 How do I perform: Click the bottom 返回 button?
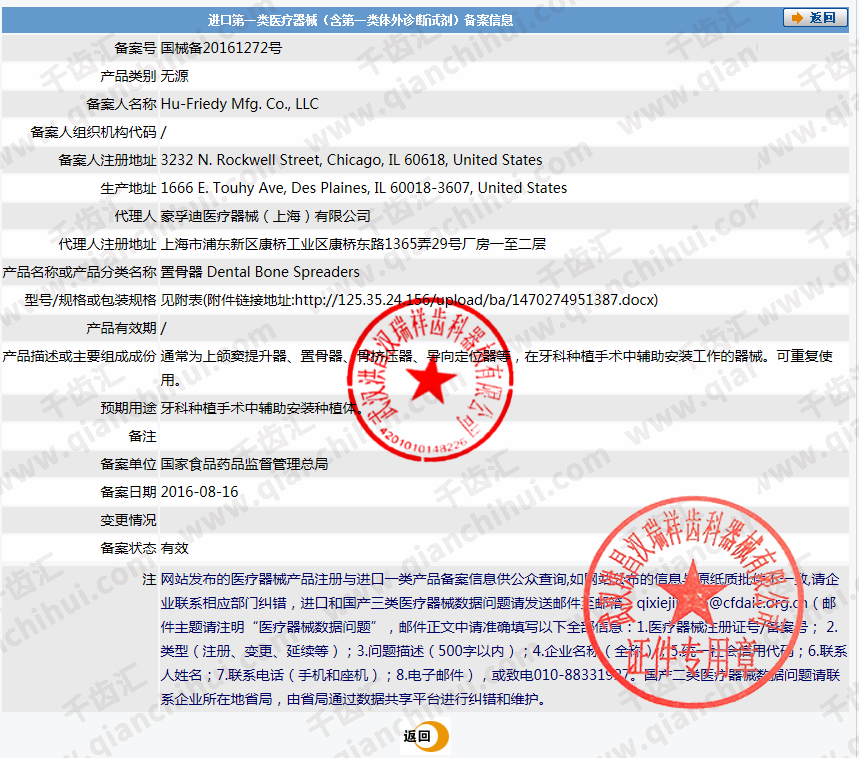pyautogui.click(x=418, y=737)
